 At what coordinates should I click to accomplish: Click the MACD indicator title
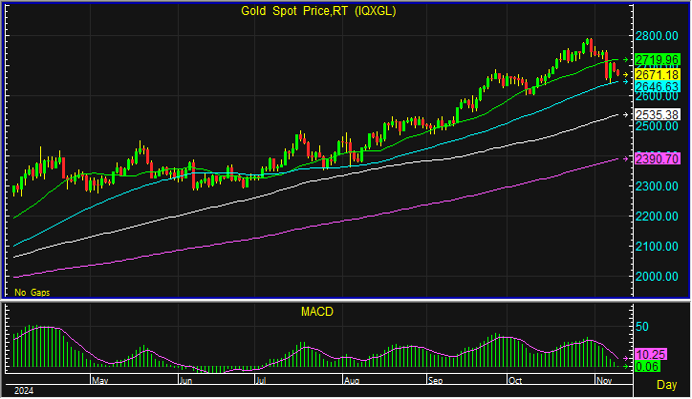317,312
